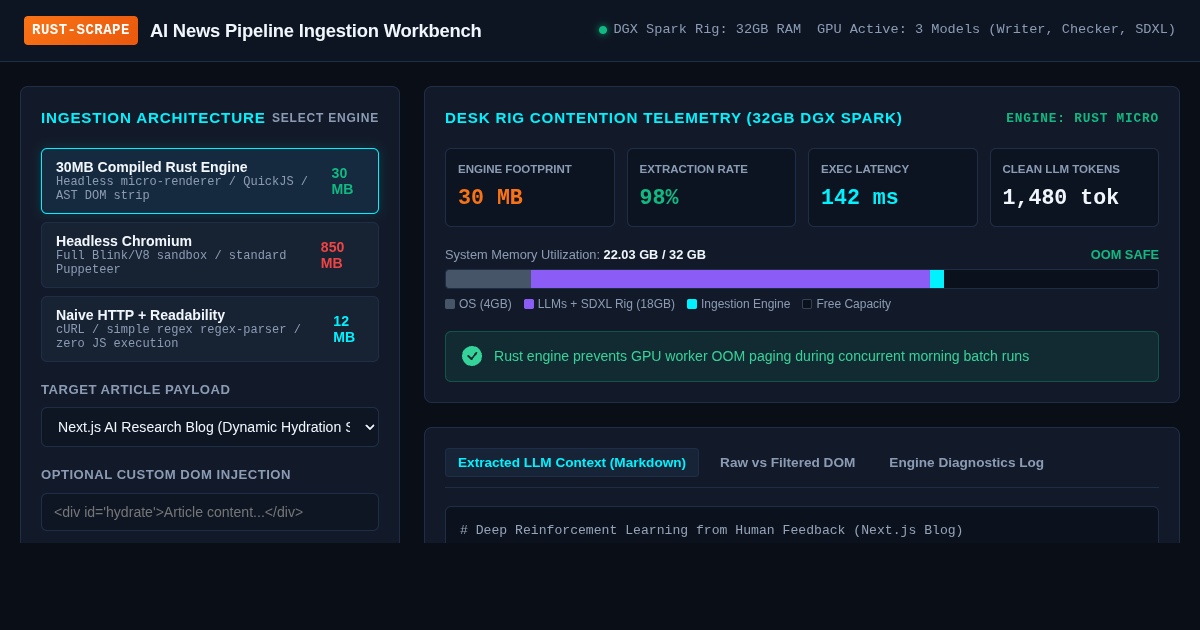The image size is (1200, 630).
Task: Click the green DGX Spark status dot
Action: click(603, 30)
